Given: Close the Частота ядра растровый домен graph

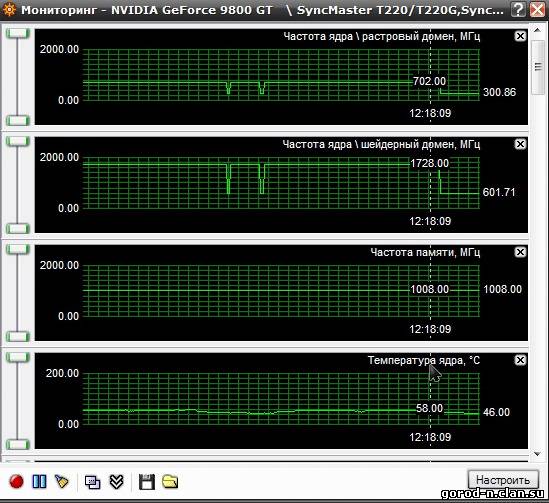Looking at the screenshot, I should (520, 36).
